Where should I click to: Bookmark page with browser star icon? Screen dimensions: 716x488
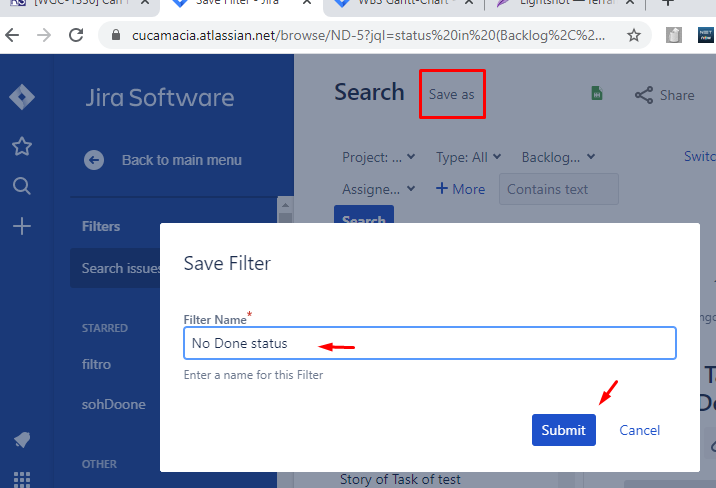pyautogui.click(x=633, y=36)
